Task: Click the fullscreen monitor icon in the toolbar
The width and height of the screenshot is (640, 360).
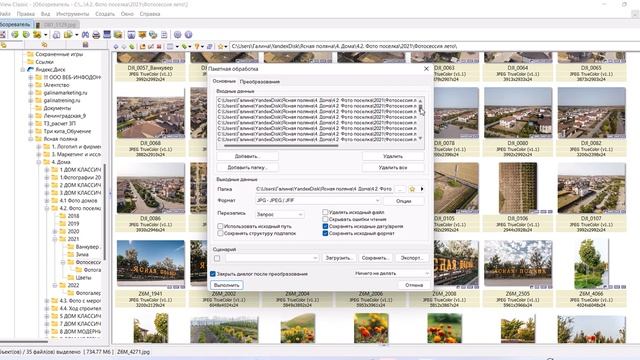Action: tap(107, 35)
